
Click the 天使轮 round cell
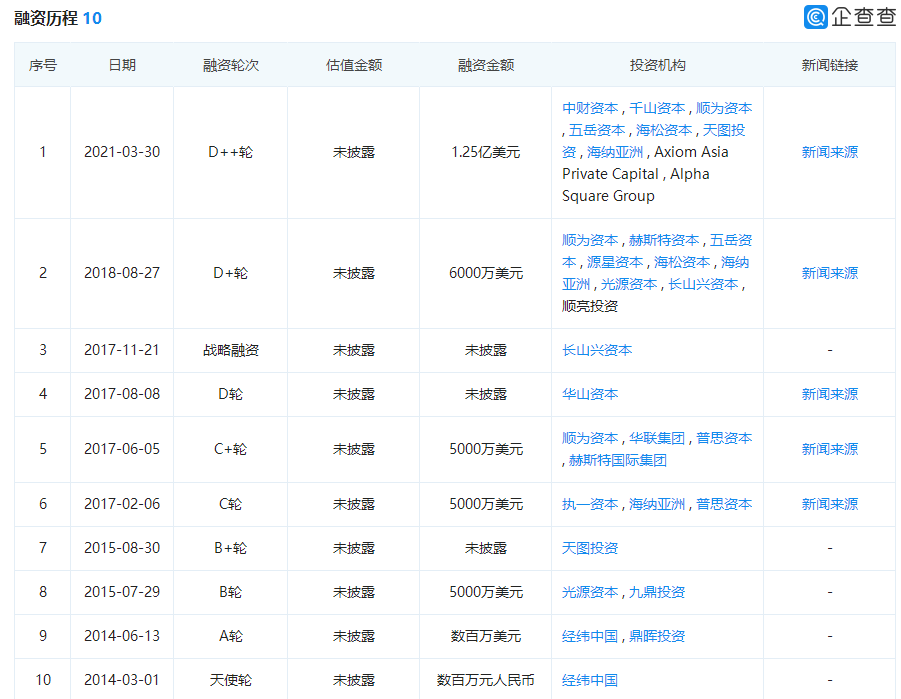(x=231, y=681)
